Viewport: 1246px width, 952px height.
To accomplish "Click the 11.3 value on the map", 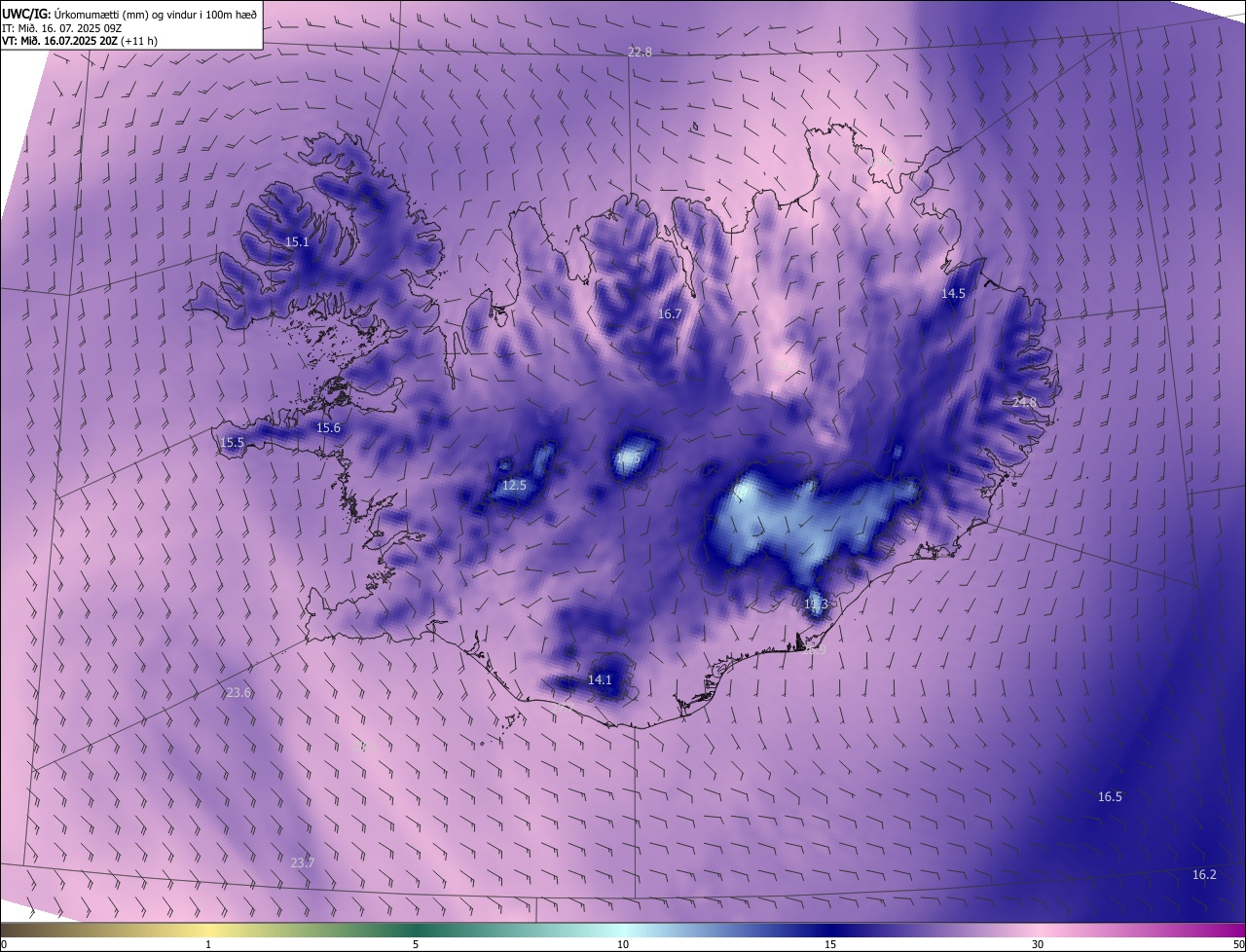I will point(816,604).
